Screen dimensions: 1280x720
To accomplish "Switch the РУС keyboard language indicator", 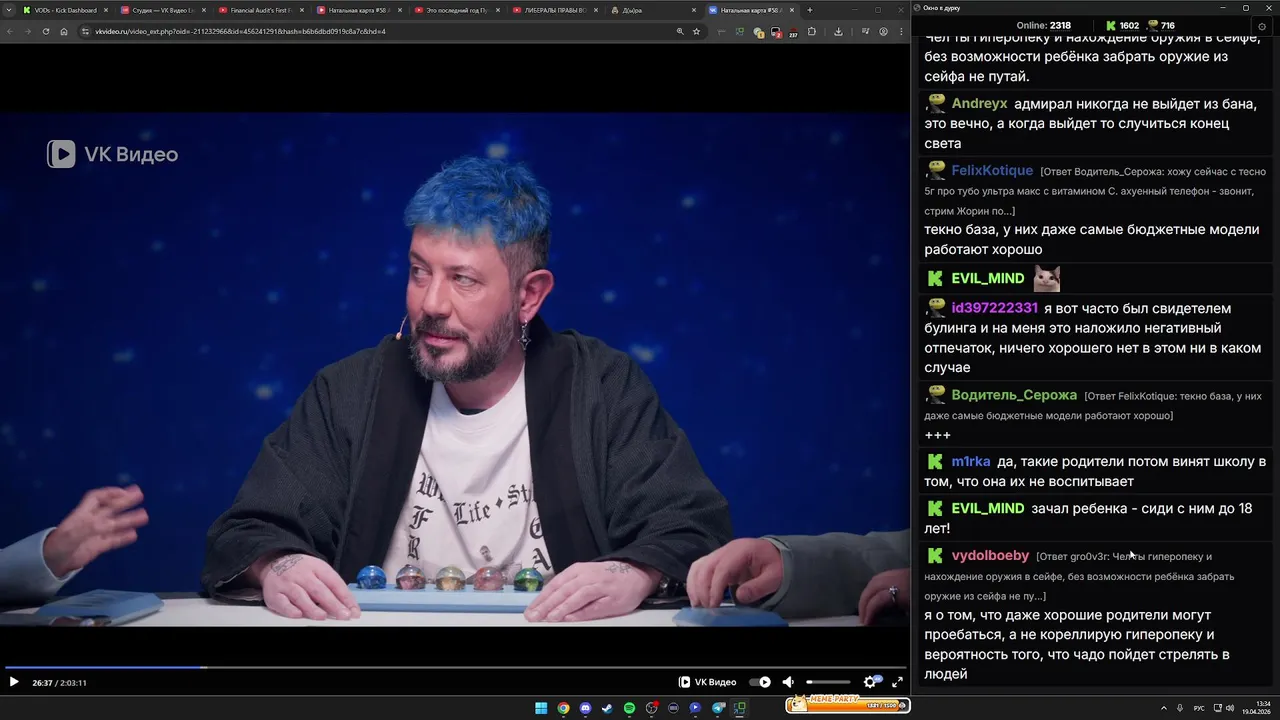I will pos(1199,708).
